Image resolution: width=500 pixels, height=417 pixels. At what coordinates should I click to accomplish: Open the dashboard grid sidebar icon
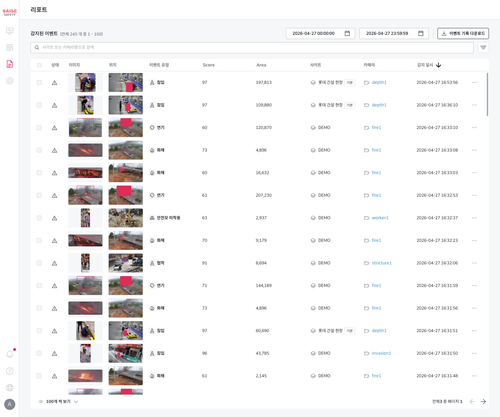click(10, 47)
